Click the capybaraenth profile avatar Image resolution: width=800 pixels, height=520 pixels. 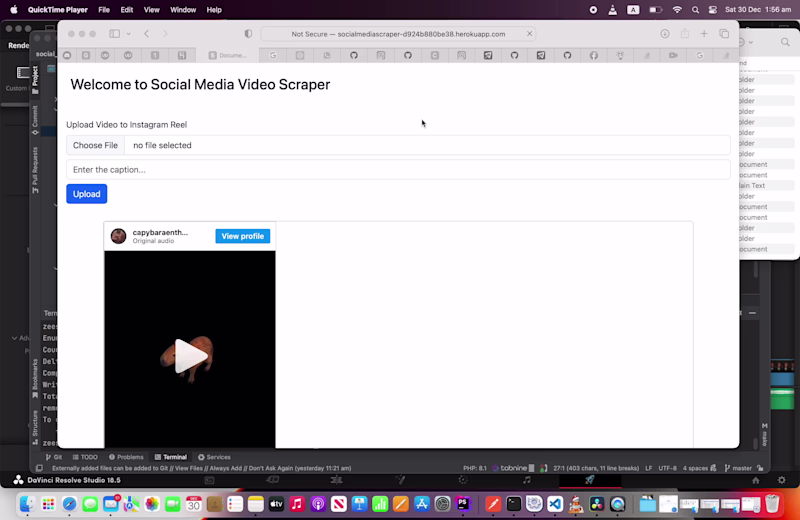(118, 236)
